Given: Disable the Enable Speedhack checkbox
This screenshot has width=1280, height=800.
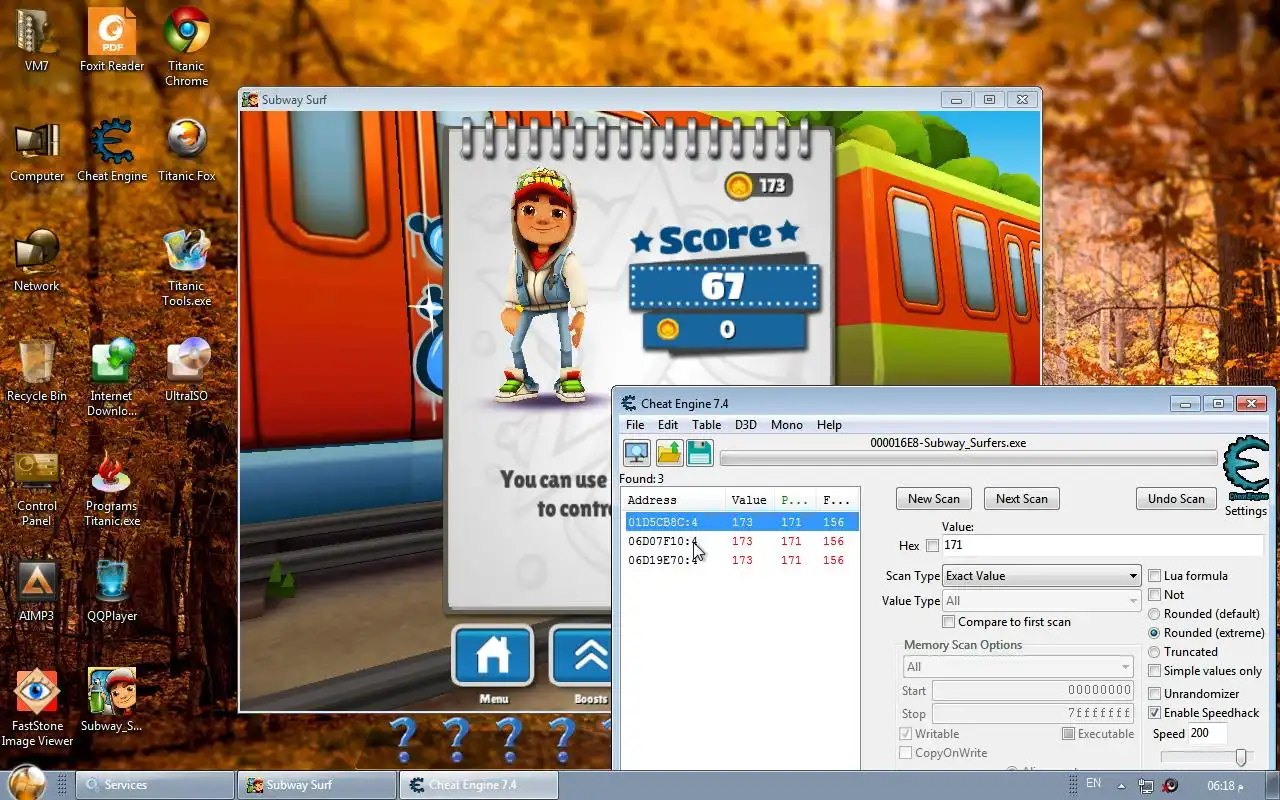Looking at the screenshot, I should 1155,713.
